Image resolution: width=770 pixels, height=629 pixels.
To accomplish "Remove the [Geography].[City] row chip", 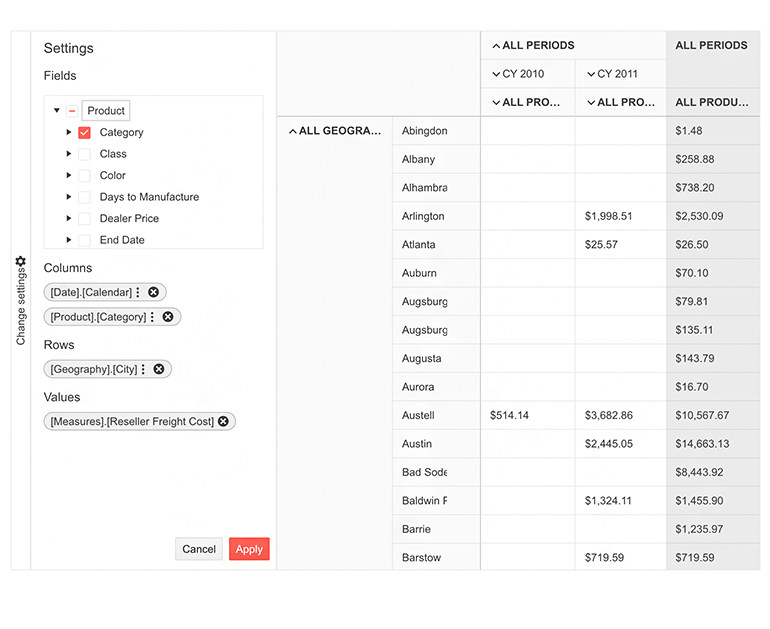I will 158,369.
